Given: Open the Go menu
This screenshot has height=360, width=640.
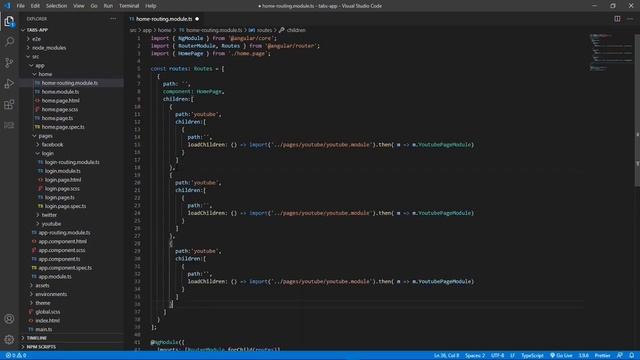Looking at the screenshot, I should pyautogui.click(x=94, y=6).
